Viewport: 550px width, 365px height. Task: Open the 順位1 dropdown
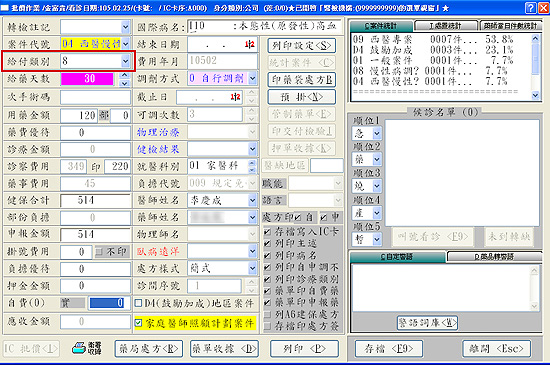[377, 133]
